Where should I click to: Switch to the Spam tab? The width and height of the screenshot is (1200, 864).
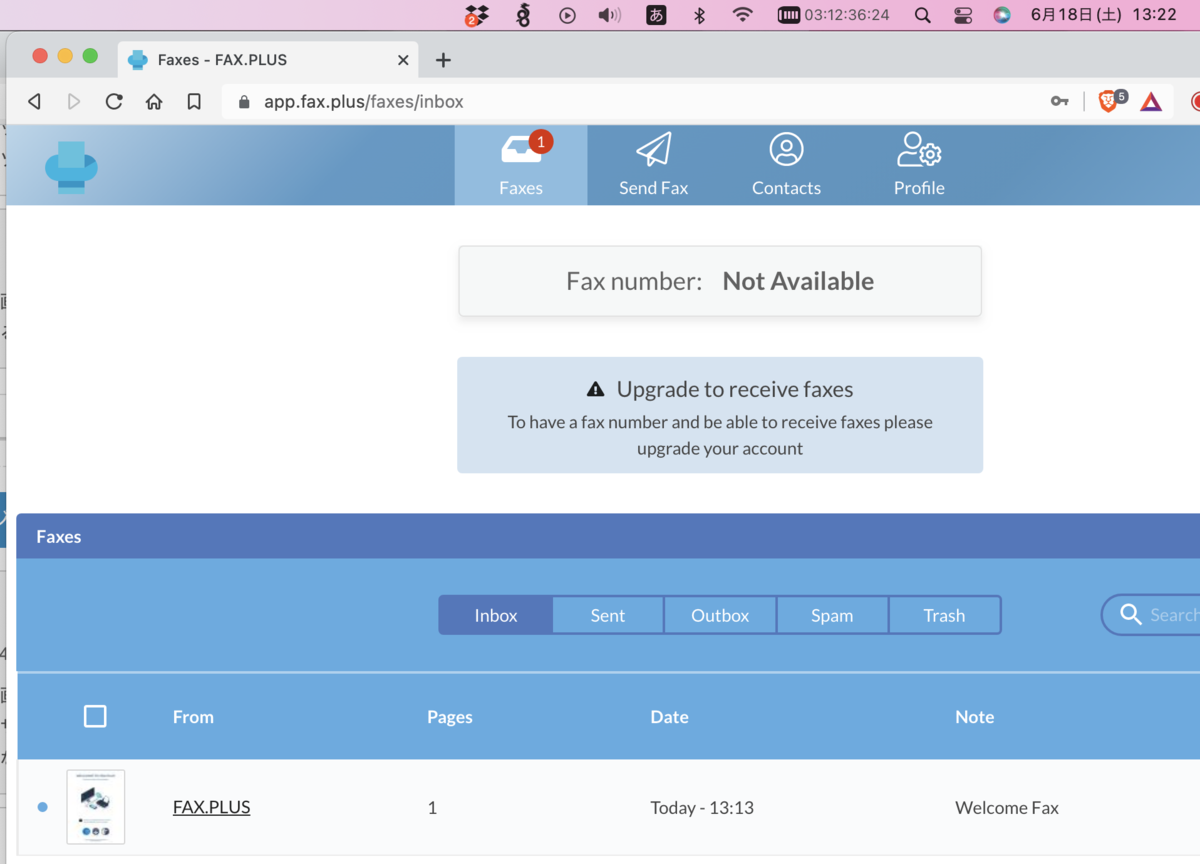[x=832, y=615]
